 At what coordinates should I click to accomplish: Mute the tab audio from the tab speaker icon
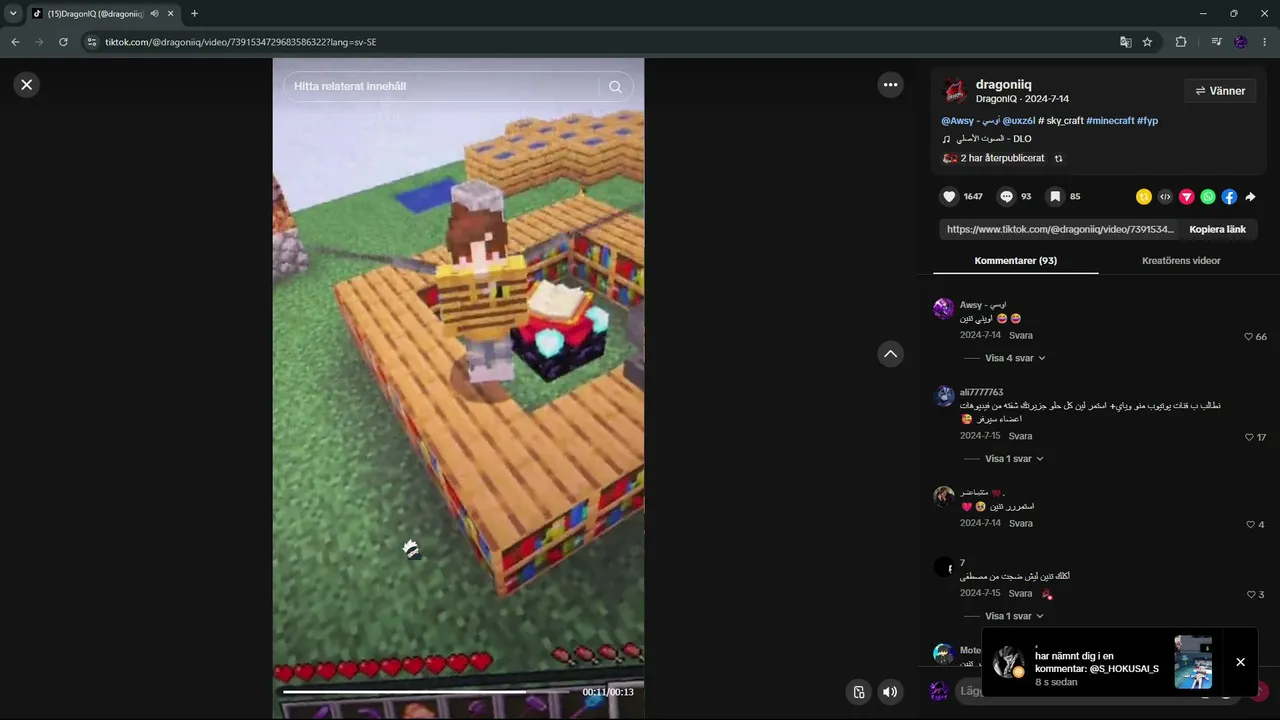tap(155, 14)
